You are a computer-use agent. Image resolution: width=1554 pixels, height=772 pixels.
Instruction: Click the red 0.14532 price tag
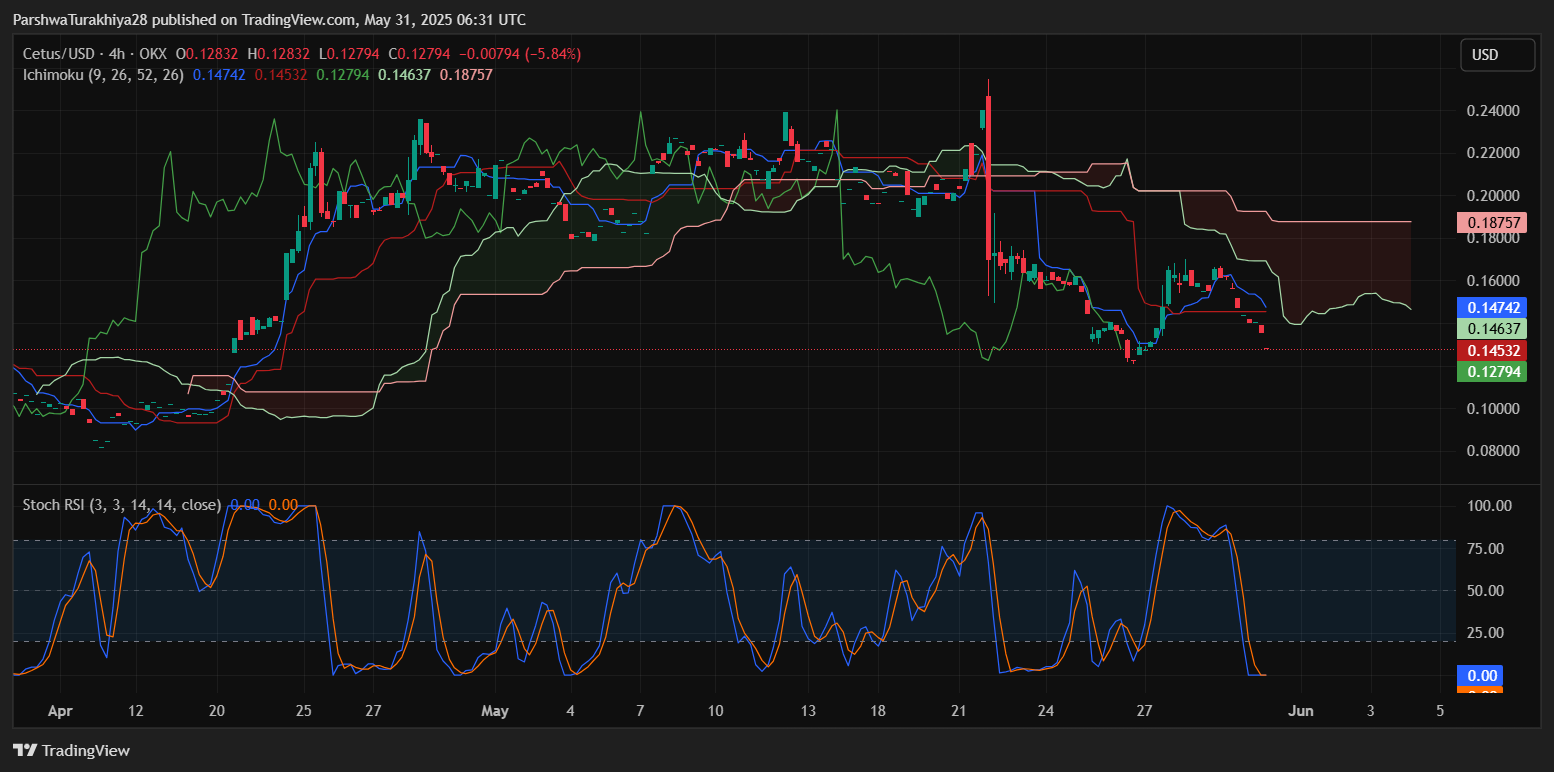point(1490,350)
